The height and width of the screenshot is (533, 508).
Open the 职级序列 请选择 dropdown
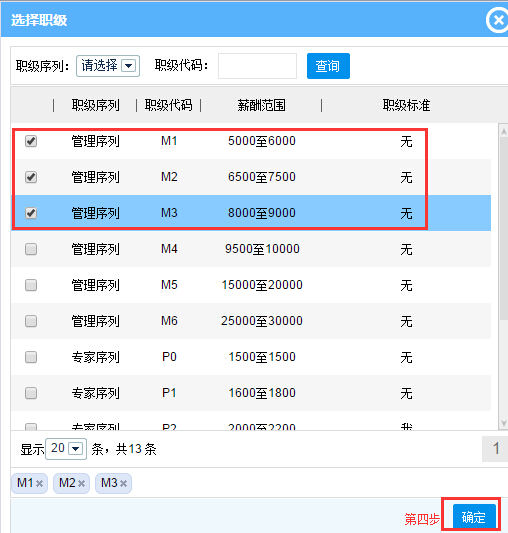108,66
